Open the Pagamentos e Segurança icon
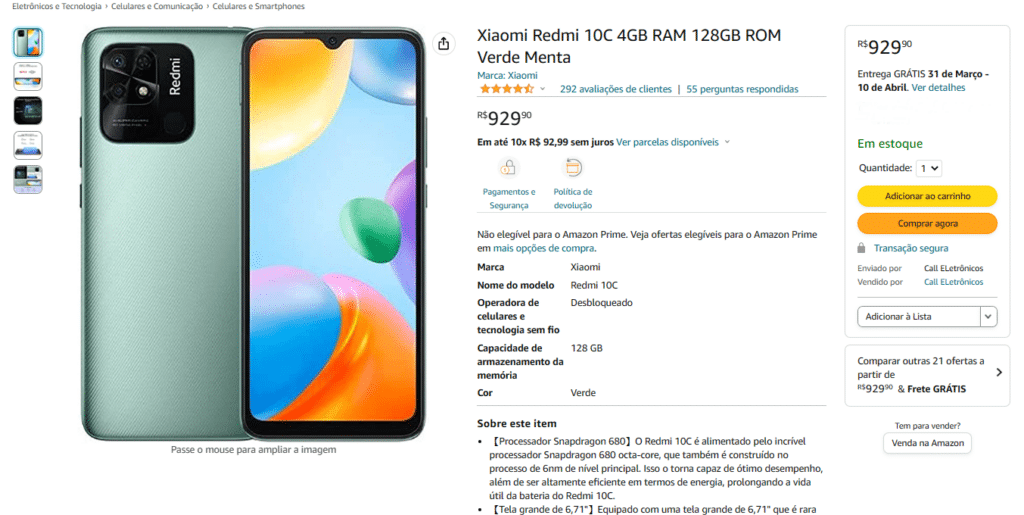Viewport: 1024px width, 515px height. coord(508,168)
